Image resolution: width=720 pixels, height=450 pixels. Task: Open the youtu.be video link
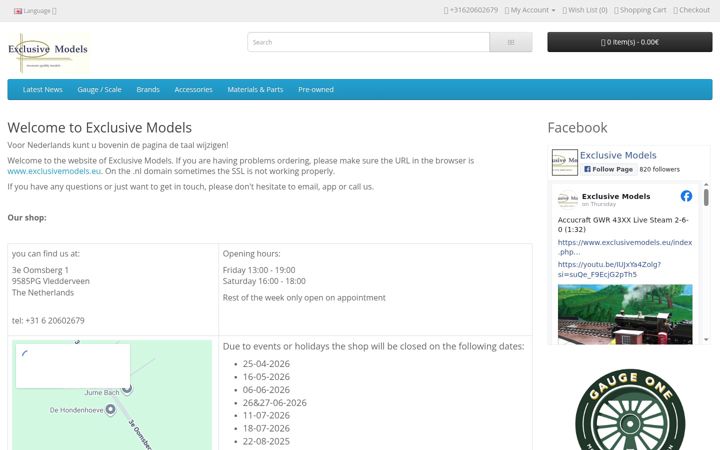click(609, 270)
